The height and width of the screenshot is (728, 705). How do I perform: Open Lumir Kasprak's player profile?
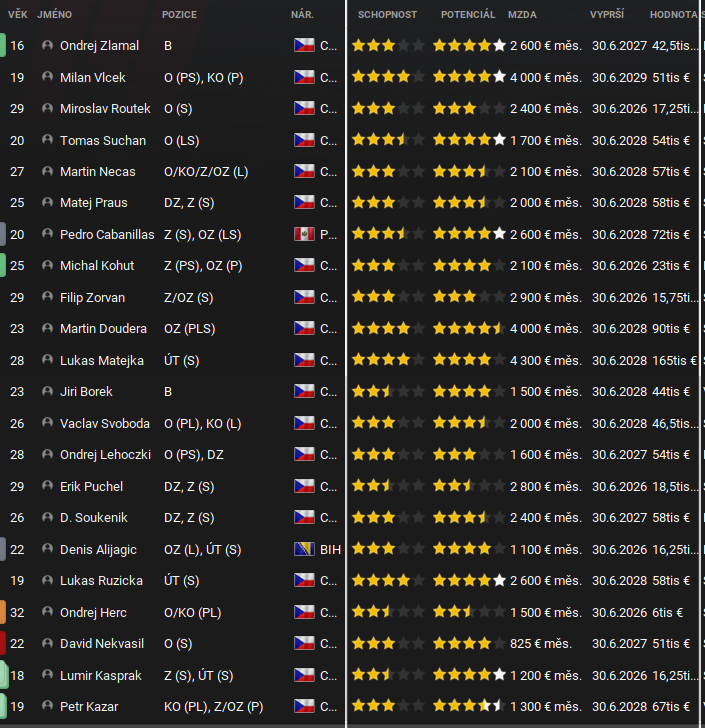coord(101,675)
